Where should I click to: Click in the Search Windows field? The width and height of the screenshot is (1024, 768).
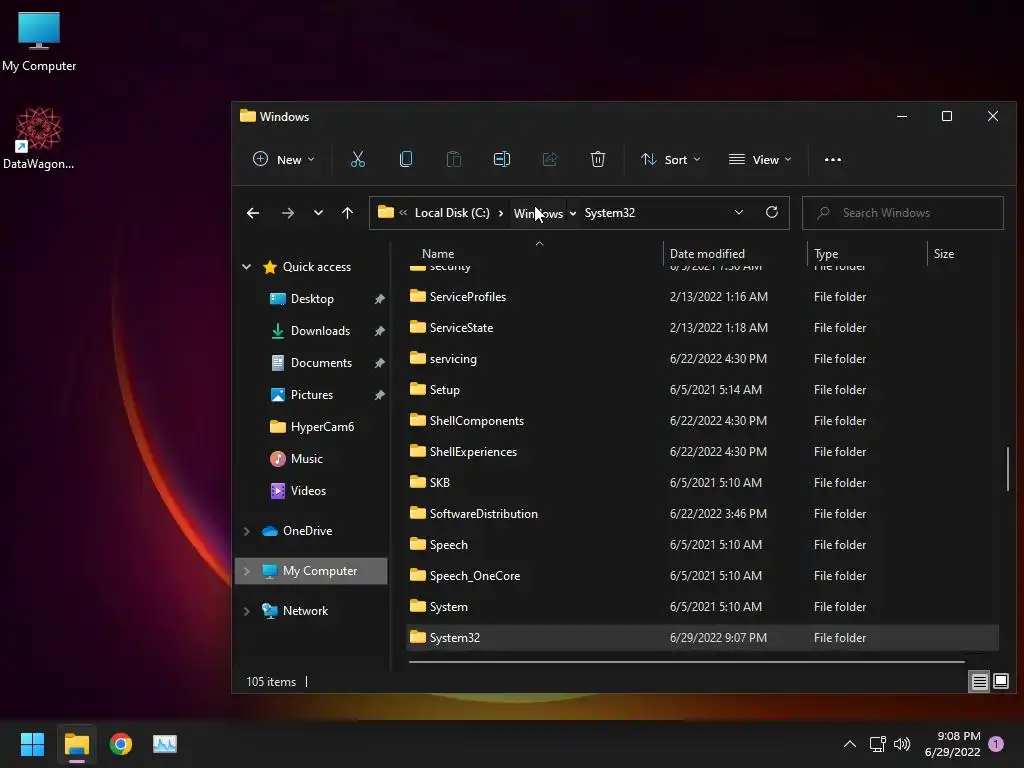(903, 213)
